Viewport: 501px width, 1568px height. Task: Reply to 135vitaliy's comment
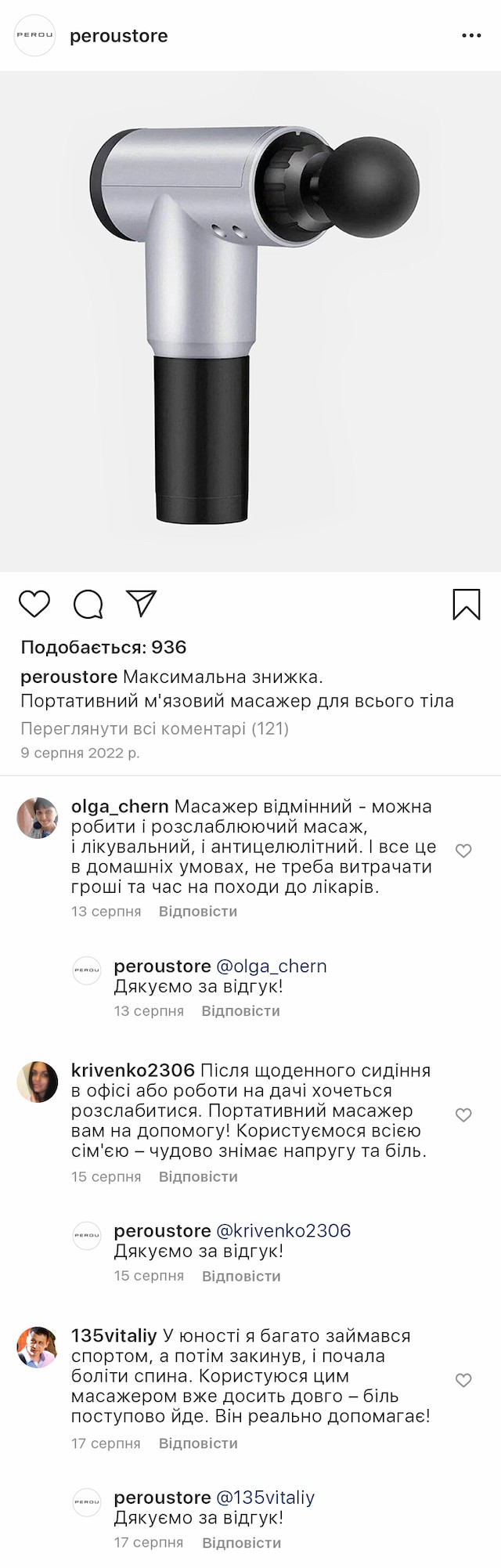click(x=197, y=1443)
